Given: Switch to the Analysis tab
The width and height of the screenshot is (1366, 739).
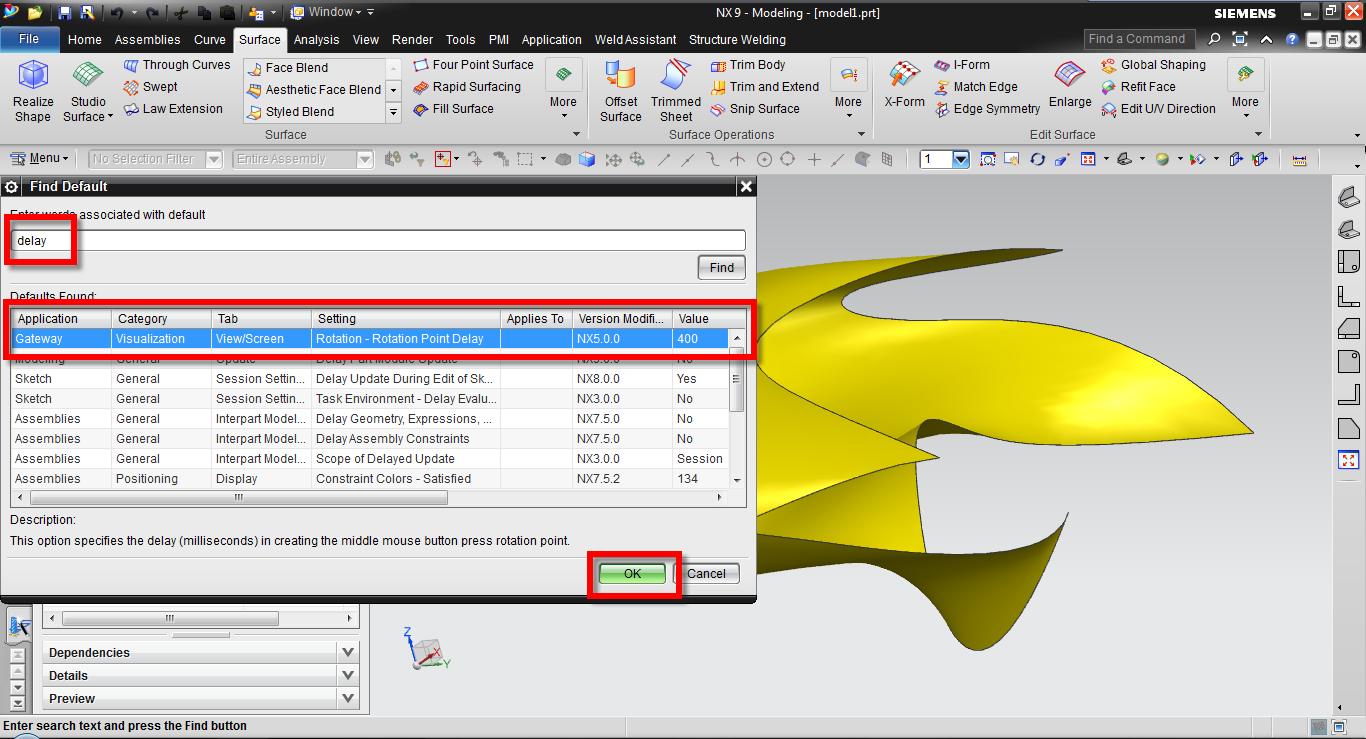Looking at the screenshot, I should tap(316, 40).
